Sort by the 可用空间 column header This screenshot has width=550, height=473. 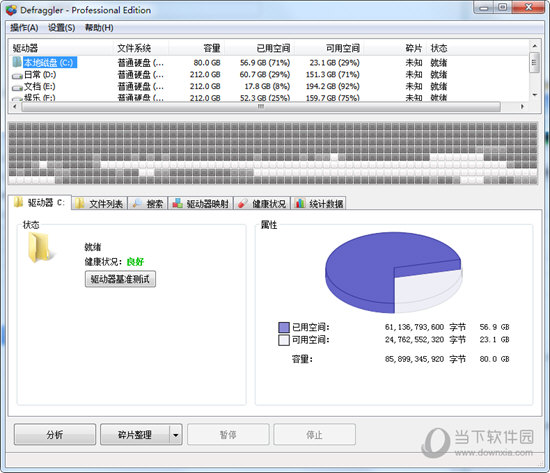click(x=329, y=48)
